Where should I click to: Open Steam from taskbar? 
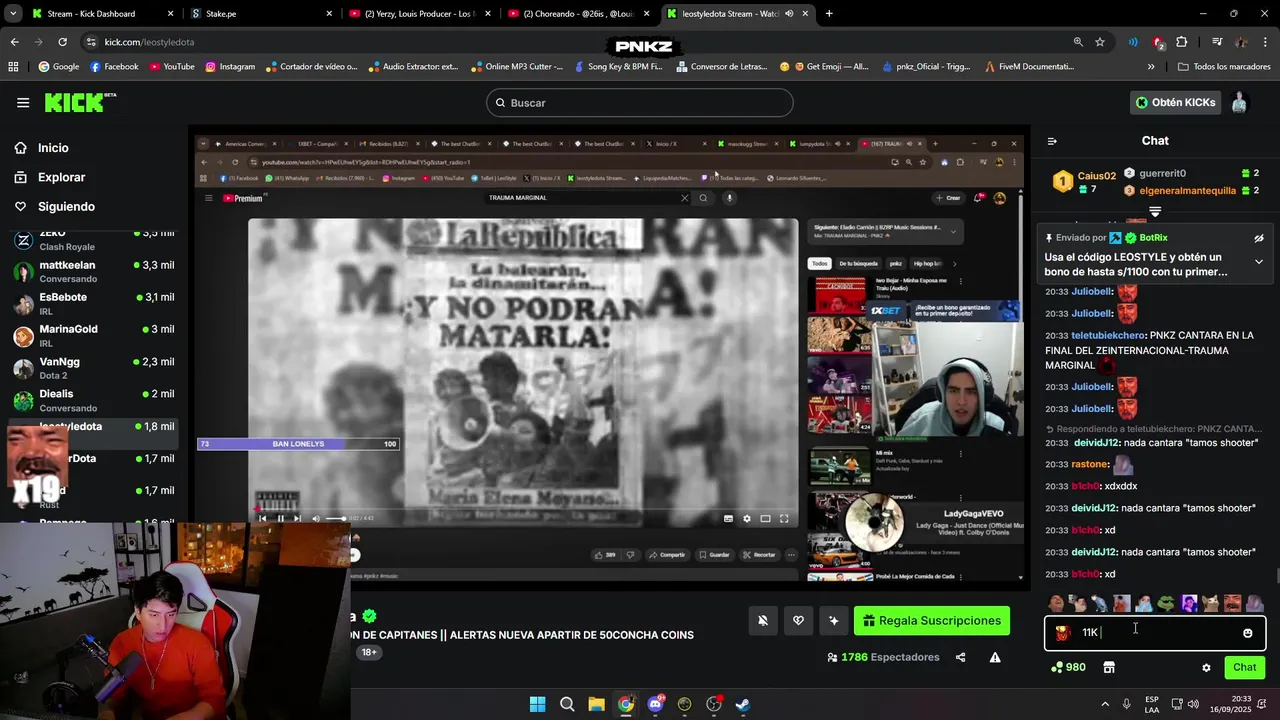pyautogui.click(x=743, y=704)
